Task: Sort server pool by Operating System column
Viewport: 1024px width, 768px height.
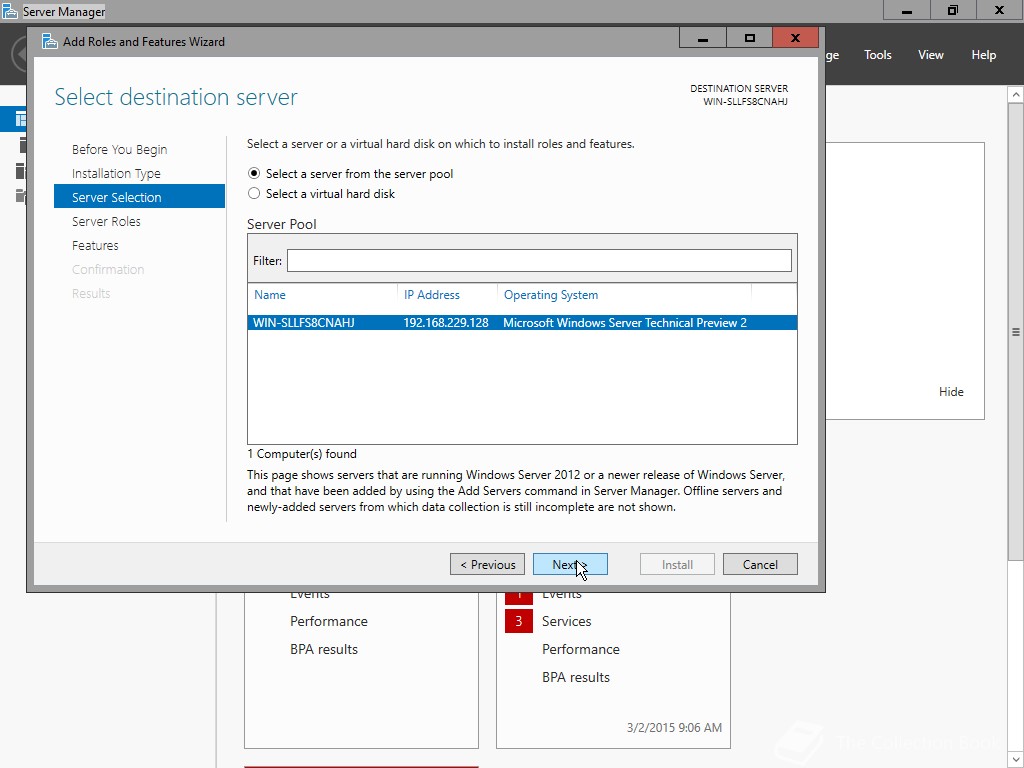Action: point(551,295)
